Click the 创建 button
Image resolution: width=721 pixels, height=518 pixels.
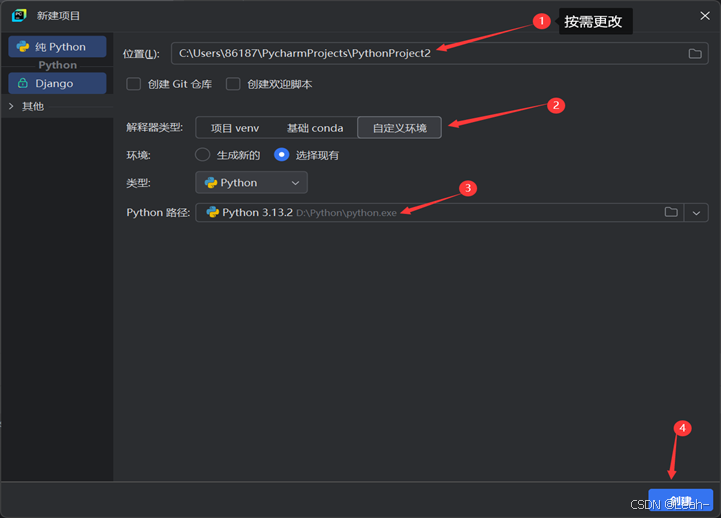[681, 500]
